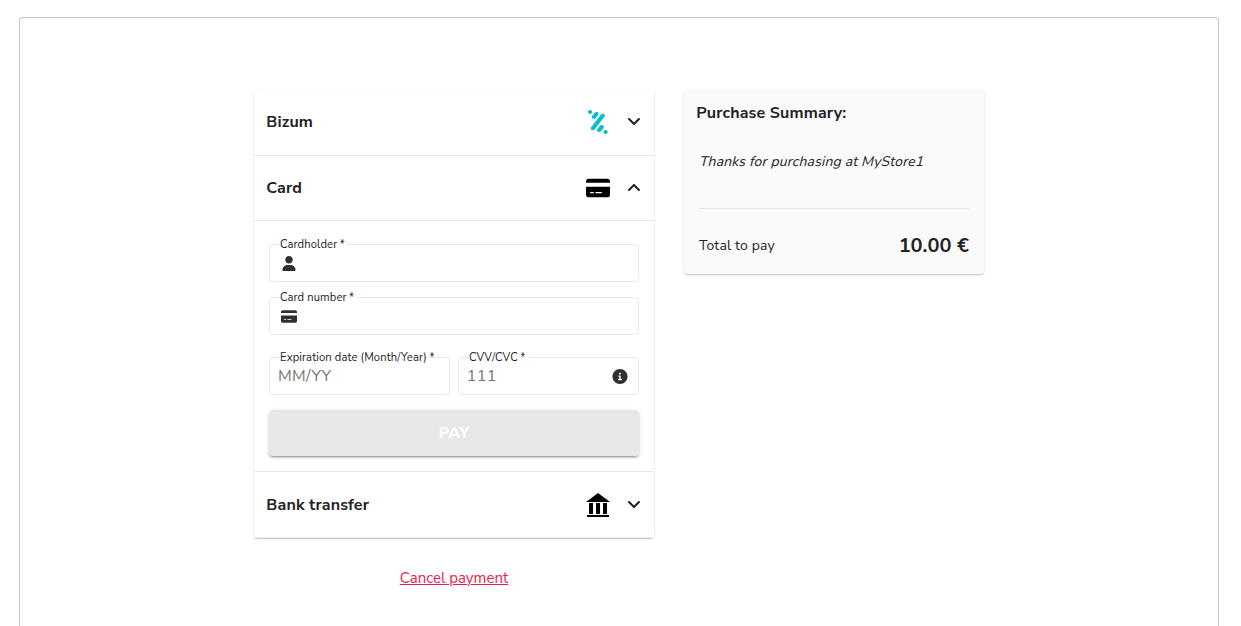Click the bank building icon
This screenshot has height=626, width=1241.
(x=598, y=505)
